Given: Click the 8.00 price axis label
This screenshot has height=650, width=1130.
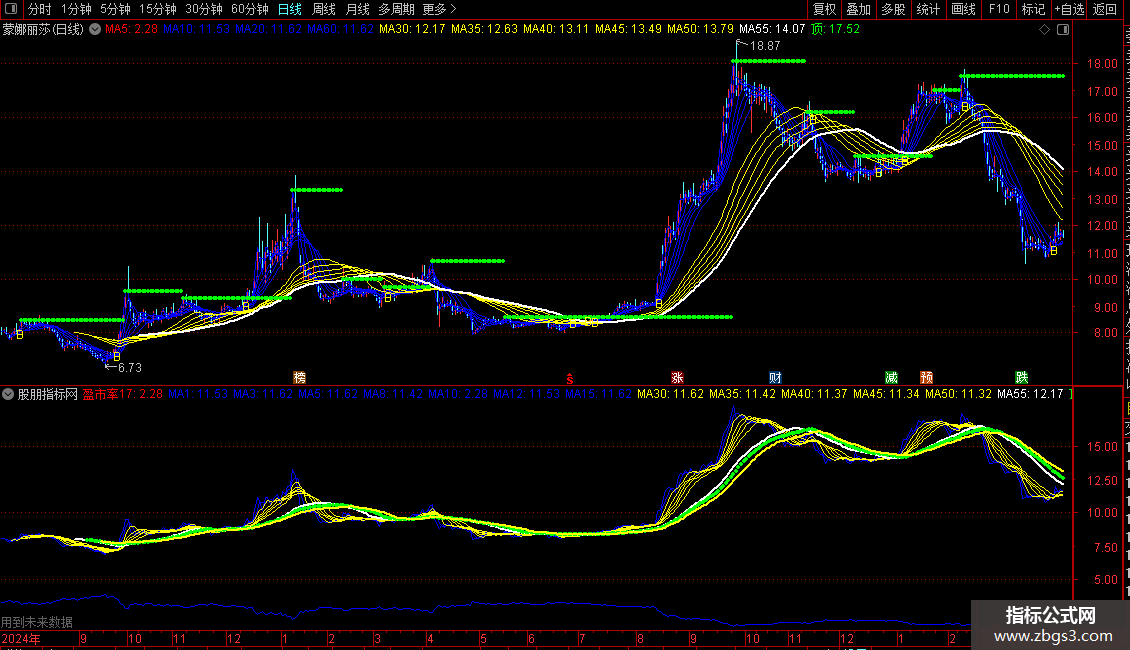Looking at the screenshot, I should coord(1105,333).
